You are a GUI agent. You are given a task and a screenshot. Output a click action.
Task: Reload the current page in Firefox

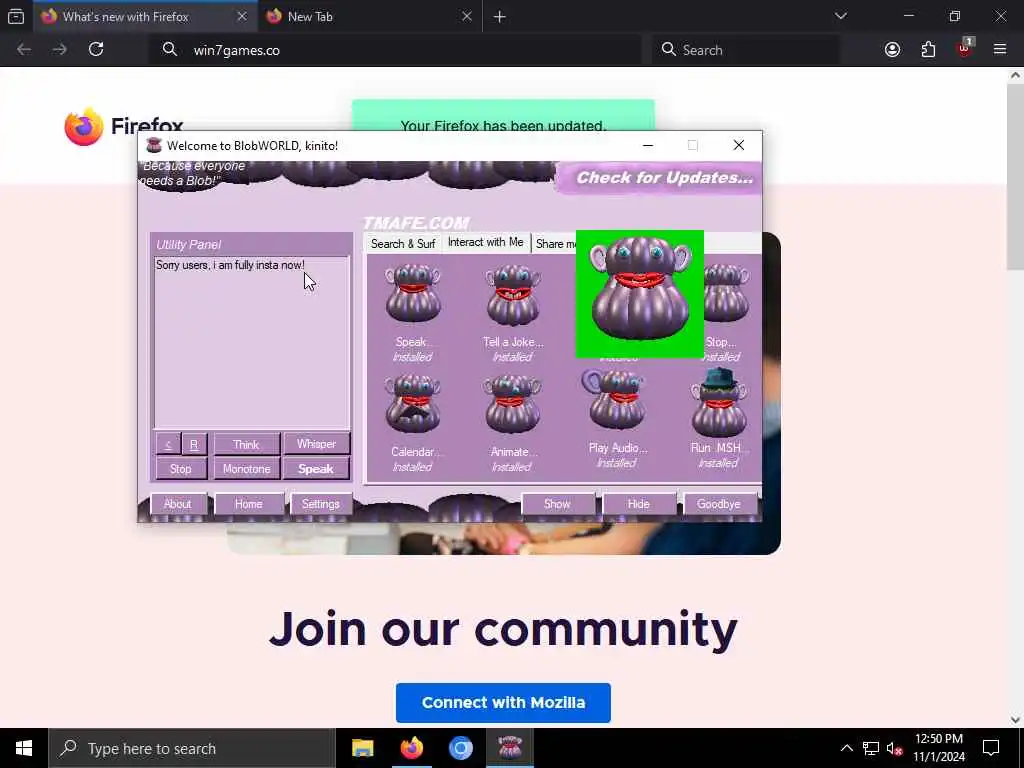96,50
